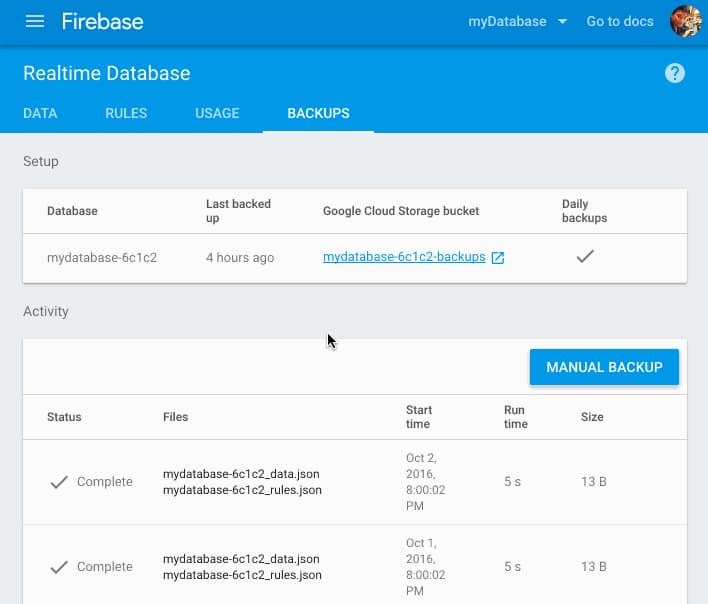Switch to the RULES tab
708x604 pixels.
pyautogui.click(x=126, y=113)
